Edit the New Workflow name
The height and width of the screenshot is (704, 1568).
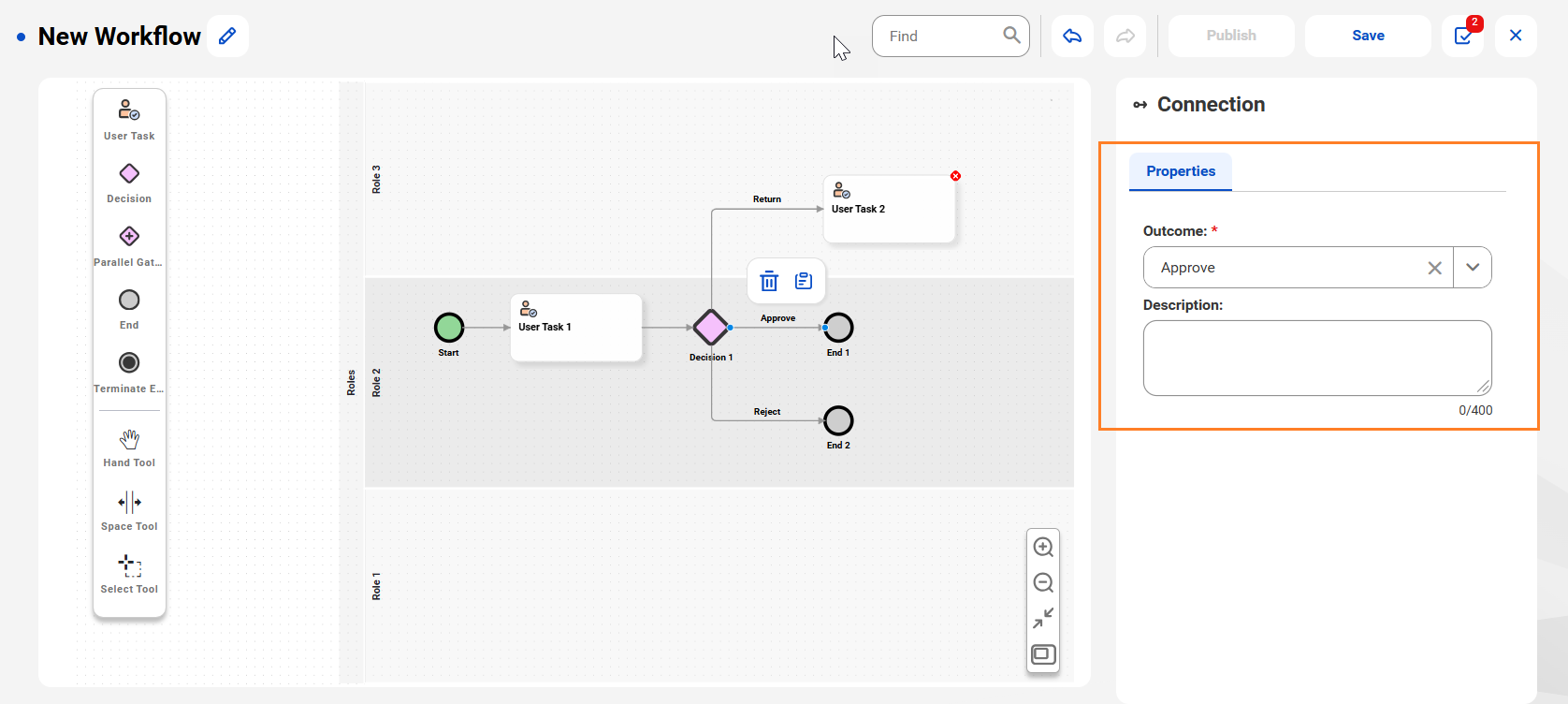pos(227,37)
